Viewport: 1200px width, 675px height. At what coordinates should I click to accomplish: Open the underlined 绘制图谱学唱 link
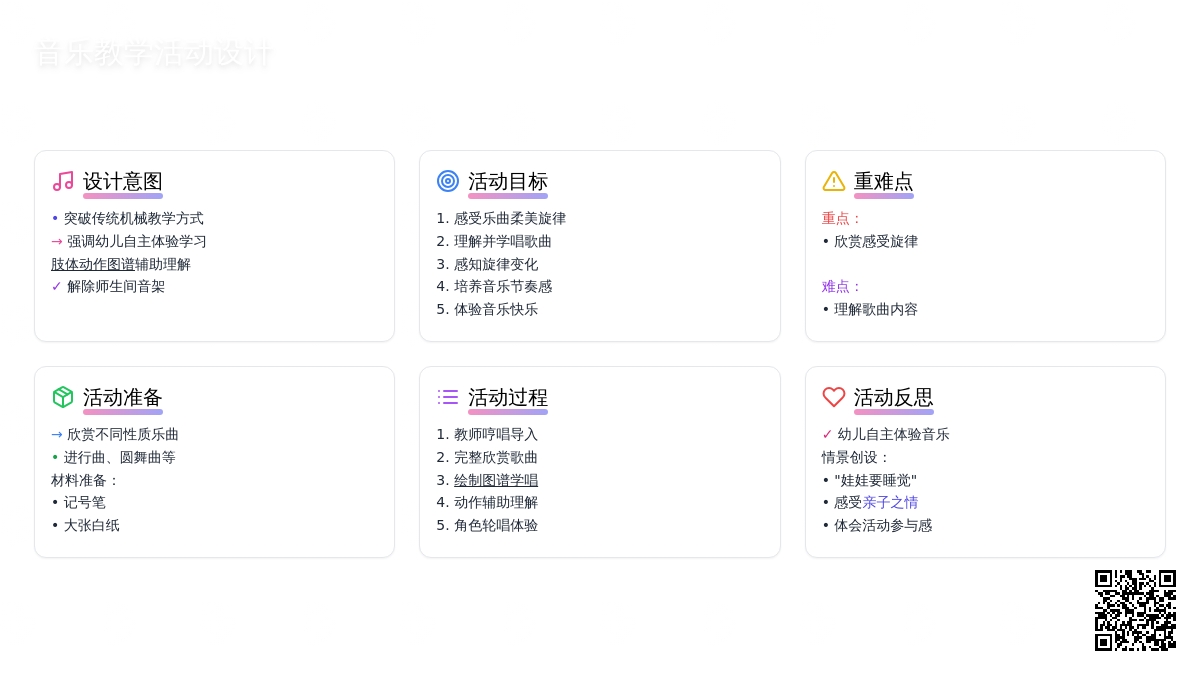[496, 480]
